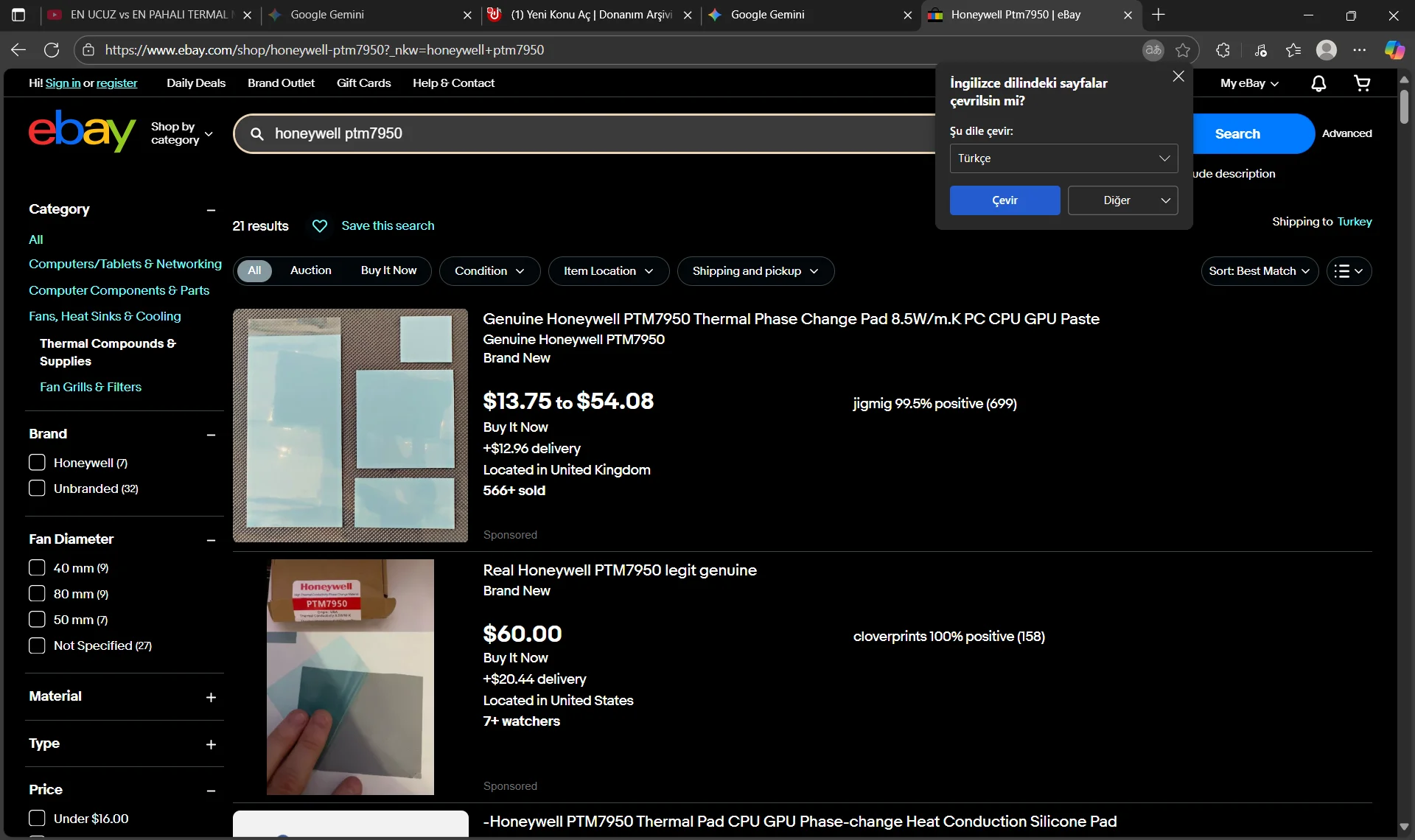
Task: Open the Sort: Best Match dropdown
Action: tap(1259, 271)
